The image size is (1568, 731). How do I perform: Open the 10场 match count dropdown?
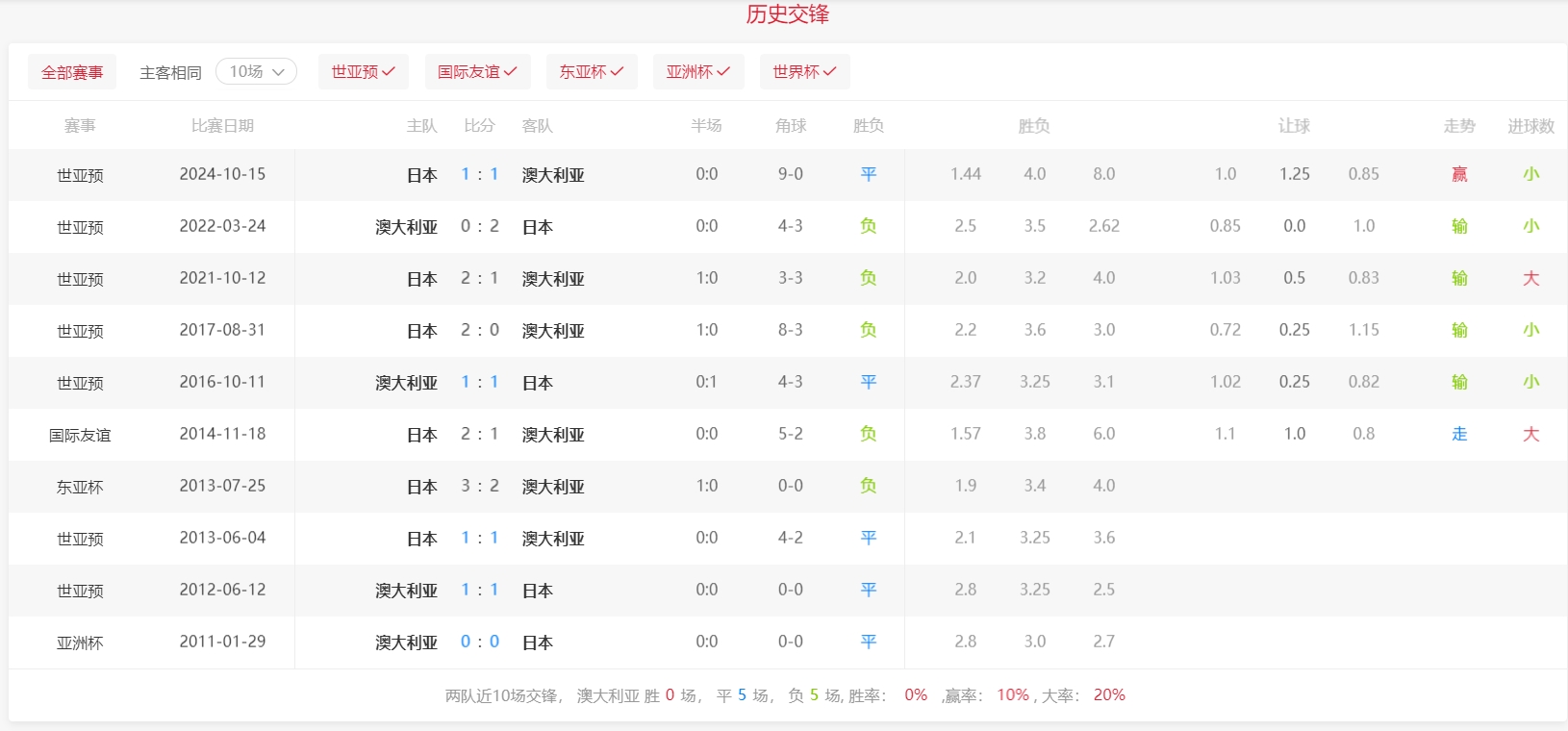tap(256, 72)
